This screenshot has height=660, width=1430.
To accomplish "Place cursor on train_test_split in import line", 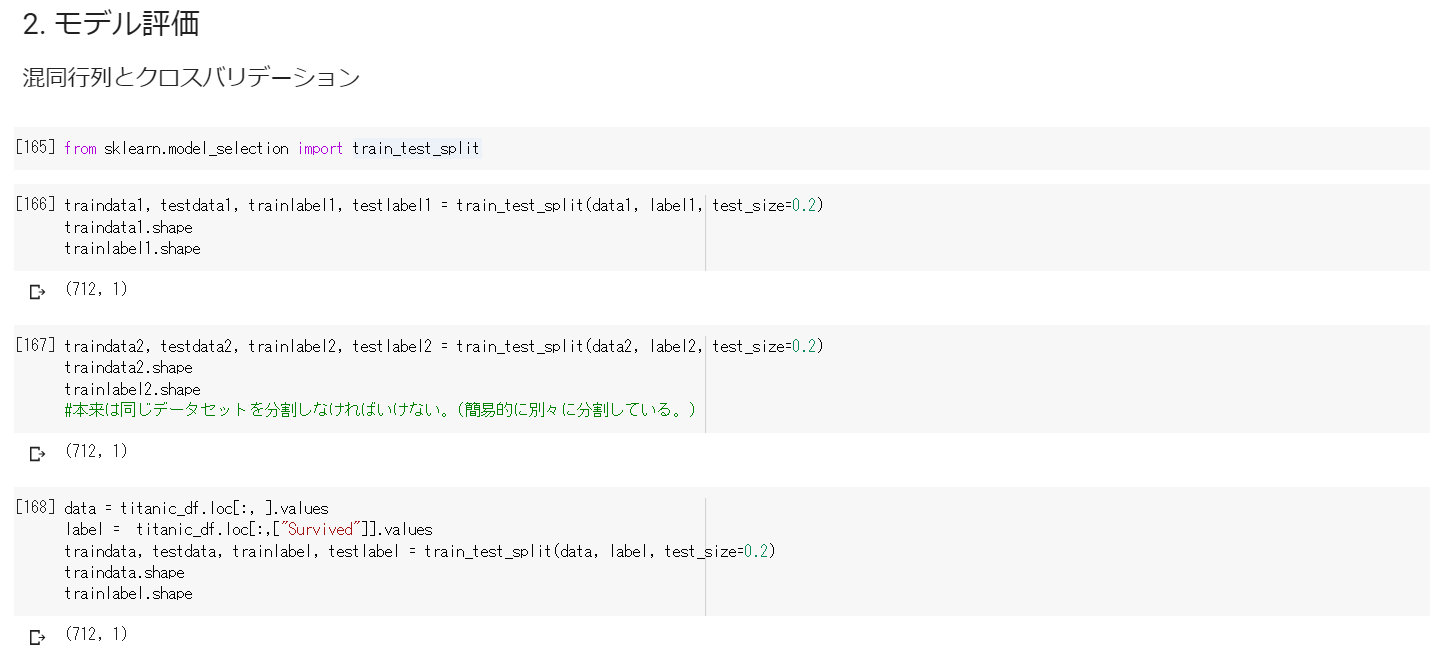I will (416, 148).
